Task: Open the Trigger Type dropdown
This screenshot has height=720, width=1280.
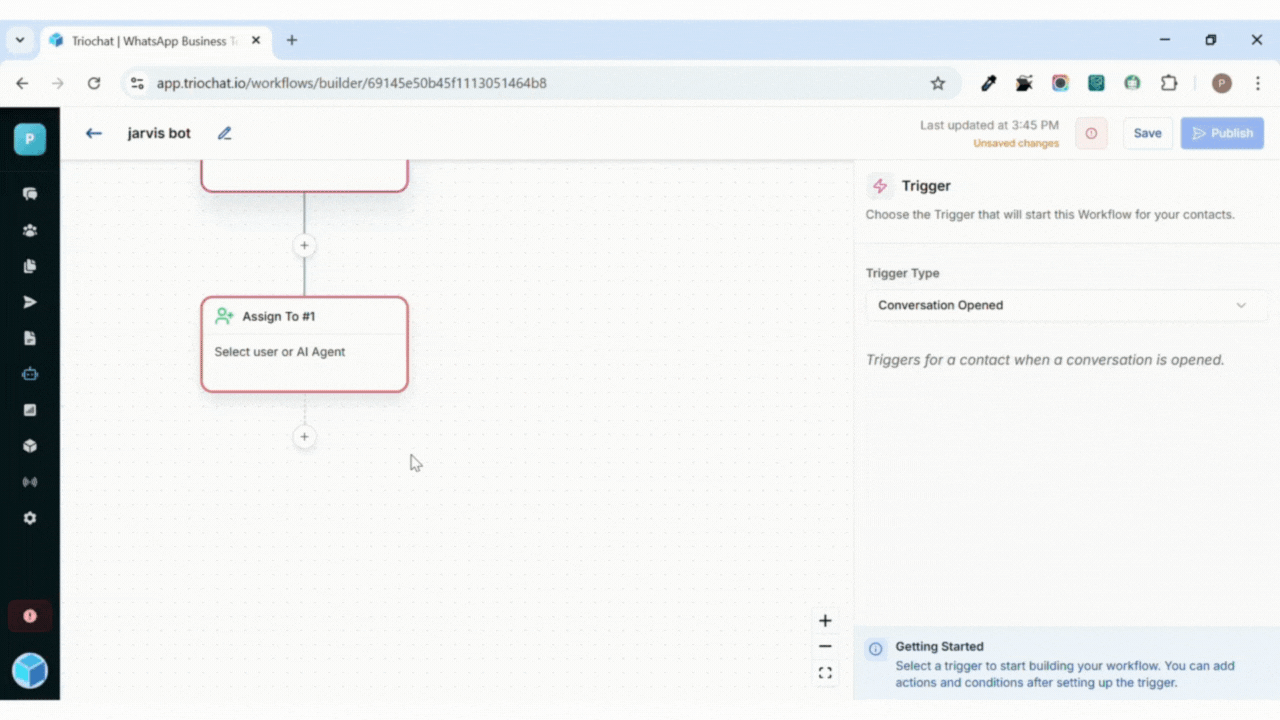Action: tap(1065, 305)
